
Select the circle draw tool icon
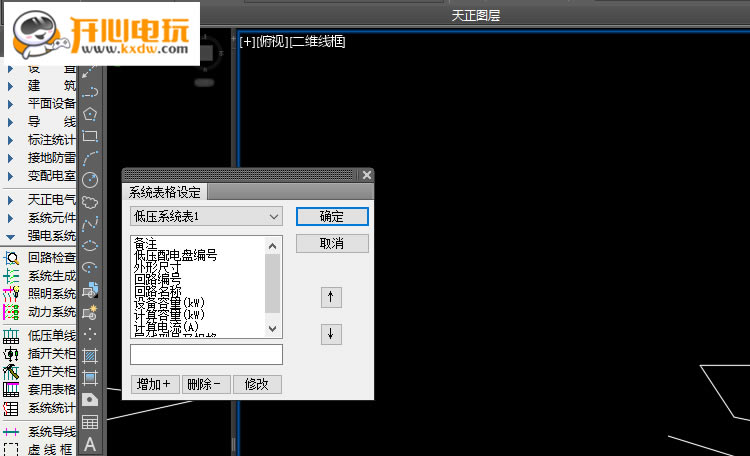coord(90,180)
